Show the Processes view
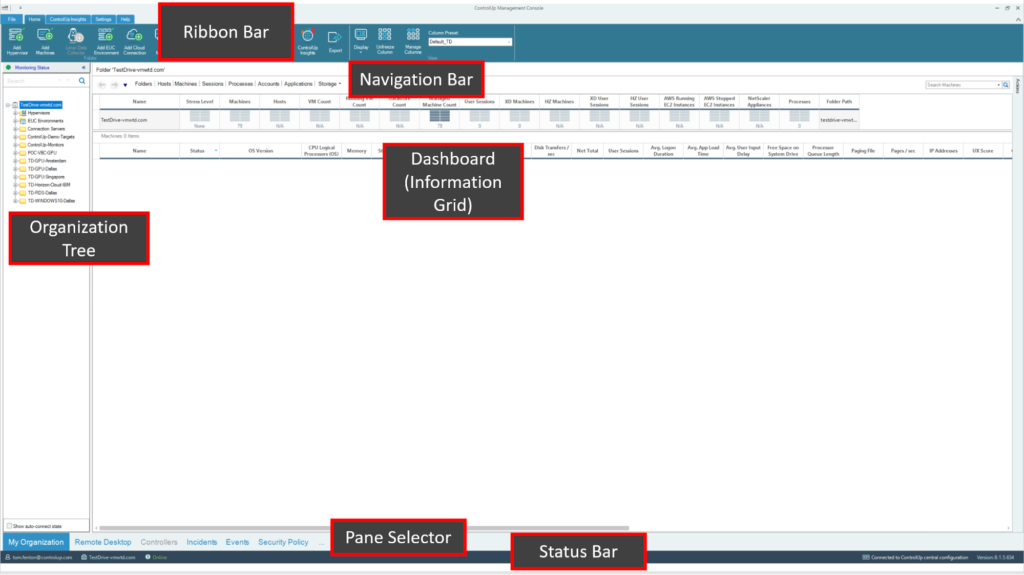The height and width of the screenshot is (575, 1024). click(x=240, y=84)
